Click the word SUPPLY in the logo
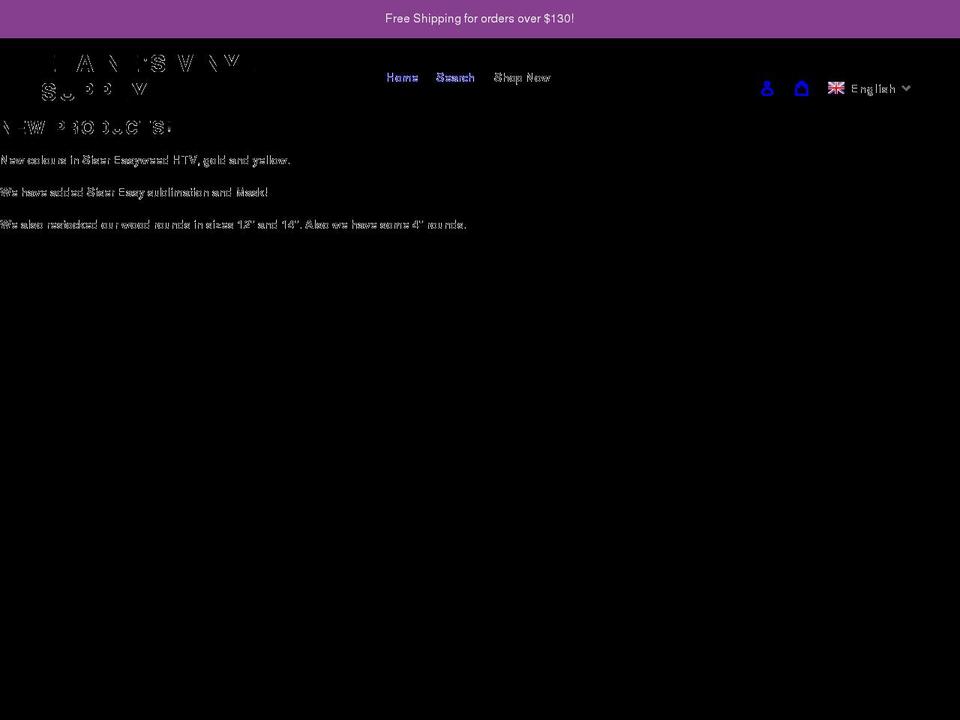Viewport: 960px width, 720px height. (x=95, y=91)
